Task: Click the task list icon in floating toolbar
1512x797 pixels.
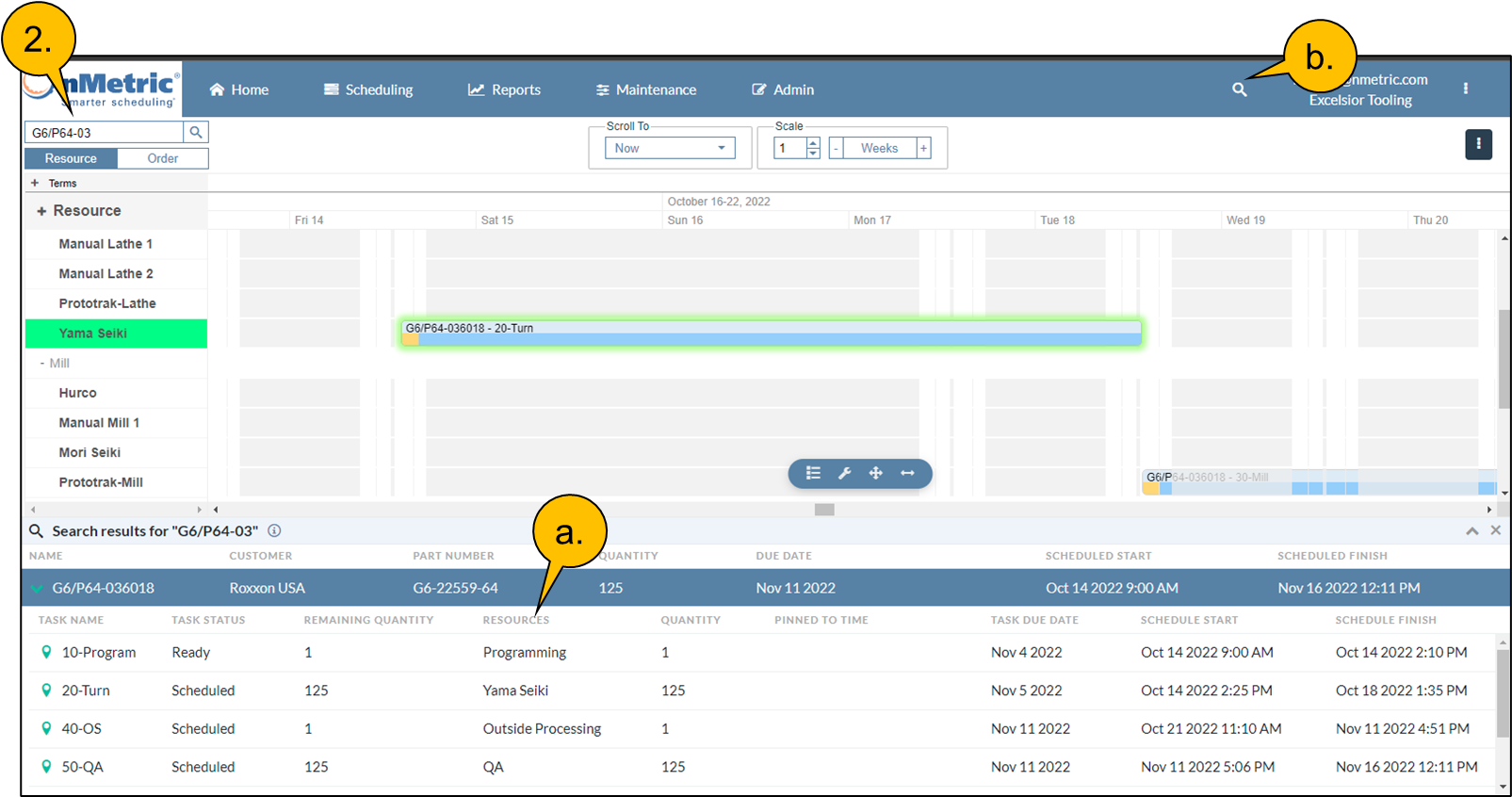Action: pyautogui.click(x=813, y=473)
